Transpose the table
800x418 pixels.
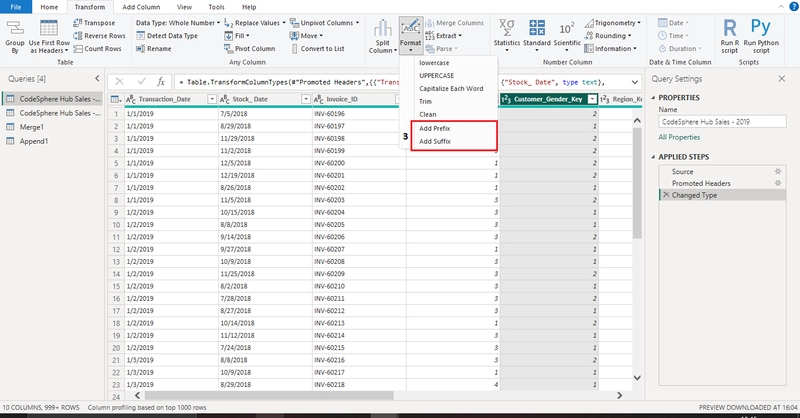[x=94, y=23]
